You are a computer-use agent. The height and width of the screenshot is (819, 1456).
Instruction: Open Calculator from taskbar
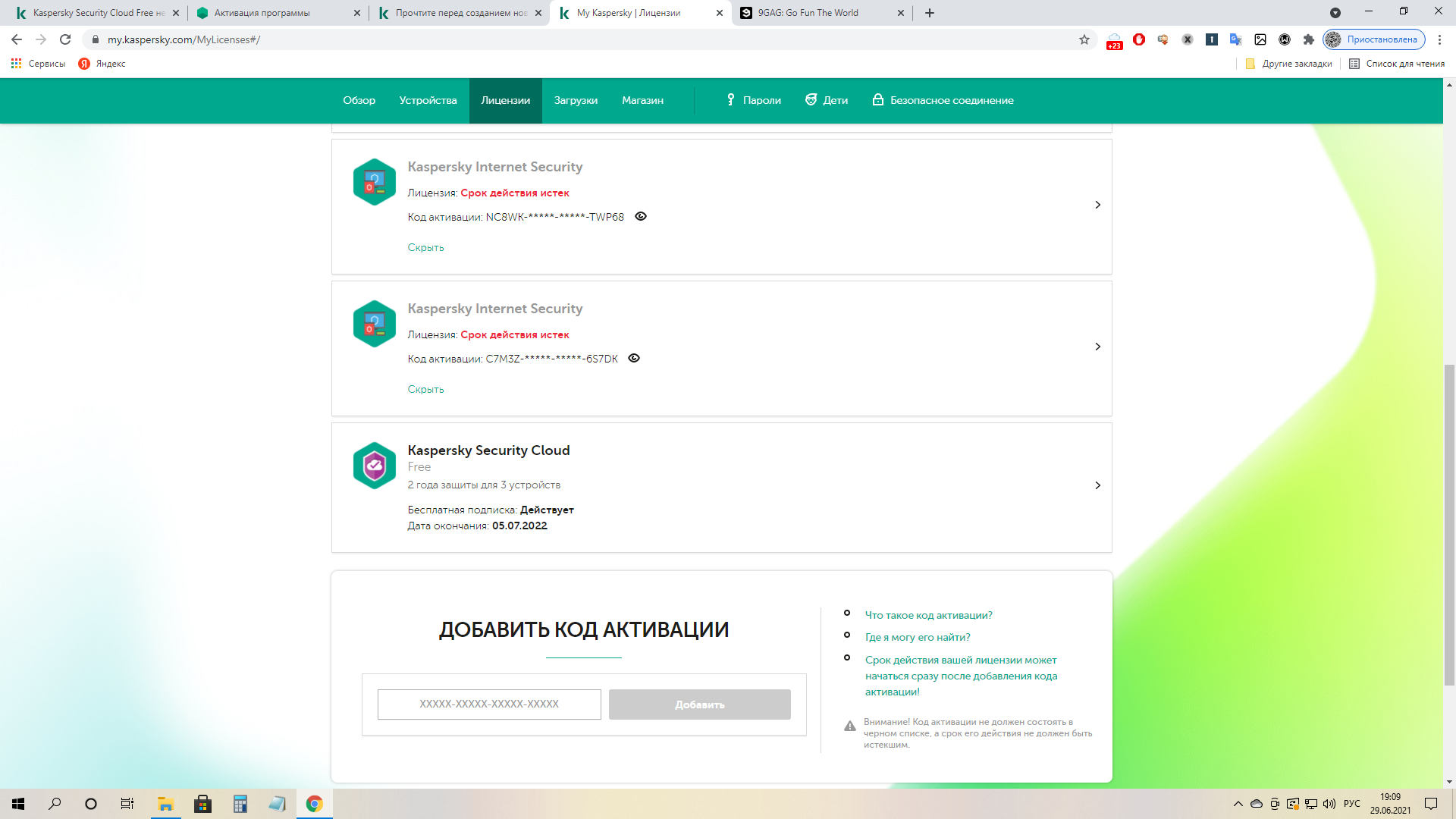pos(240,804)
